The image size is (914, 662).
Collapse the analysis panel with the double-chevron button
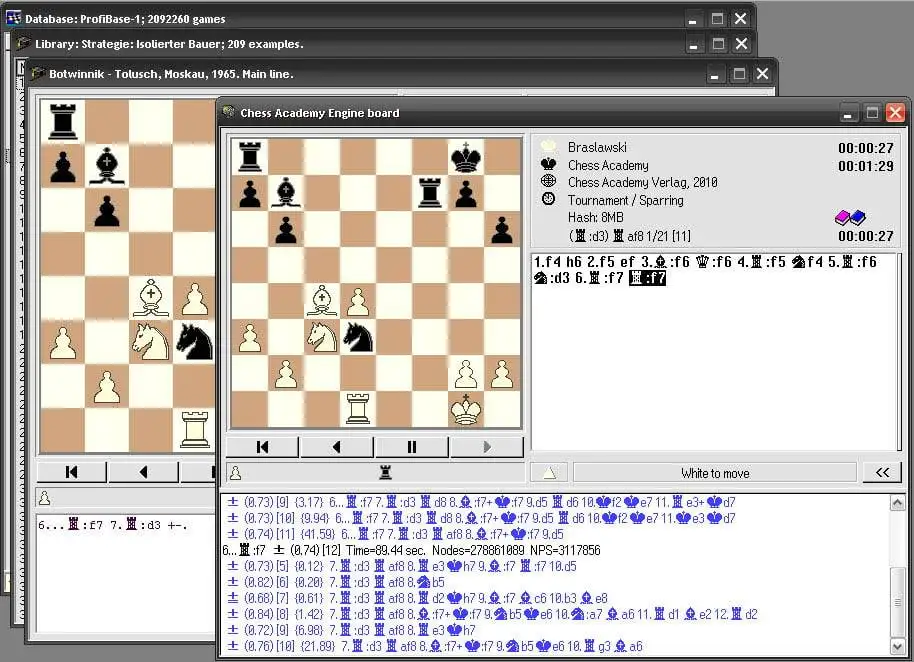tap(881, 472)
